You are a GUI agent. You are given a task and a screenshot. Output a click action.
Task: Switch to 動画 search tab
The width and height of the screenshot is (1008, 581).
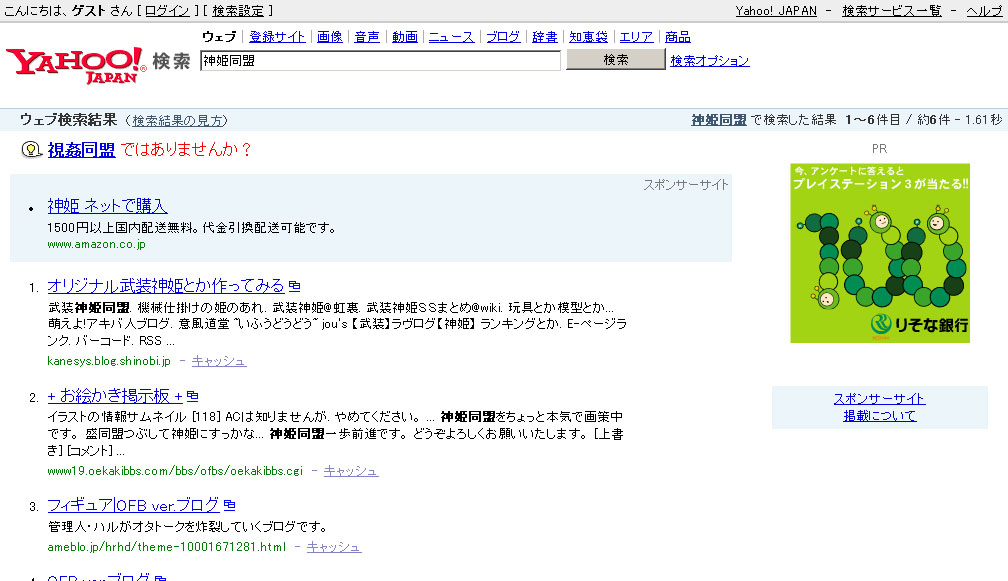click(405, 37)
